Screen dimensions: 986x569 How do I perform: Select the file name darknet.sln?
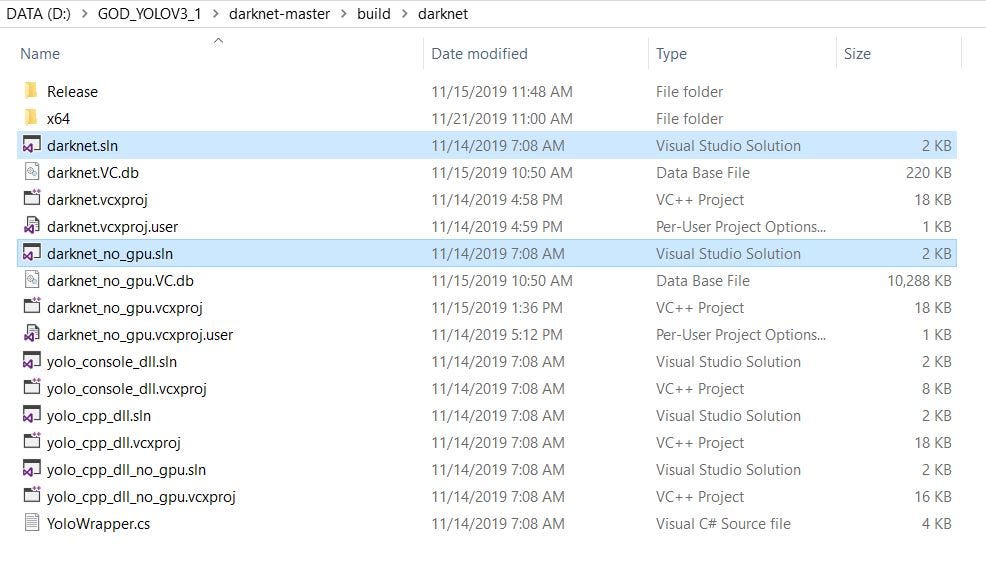82,146
